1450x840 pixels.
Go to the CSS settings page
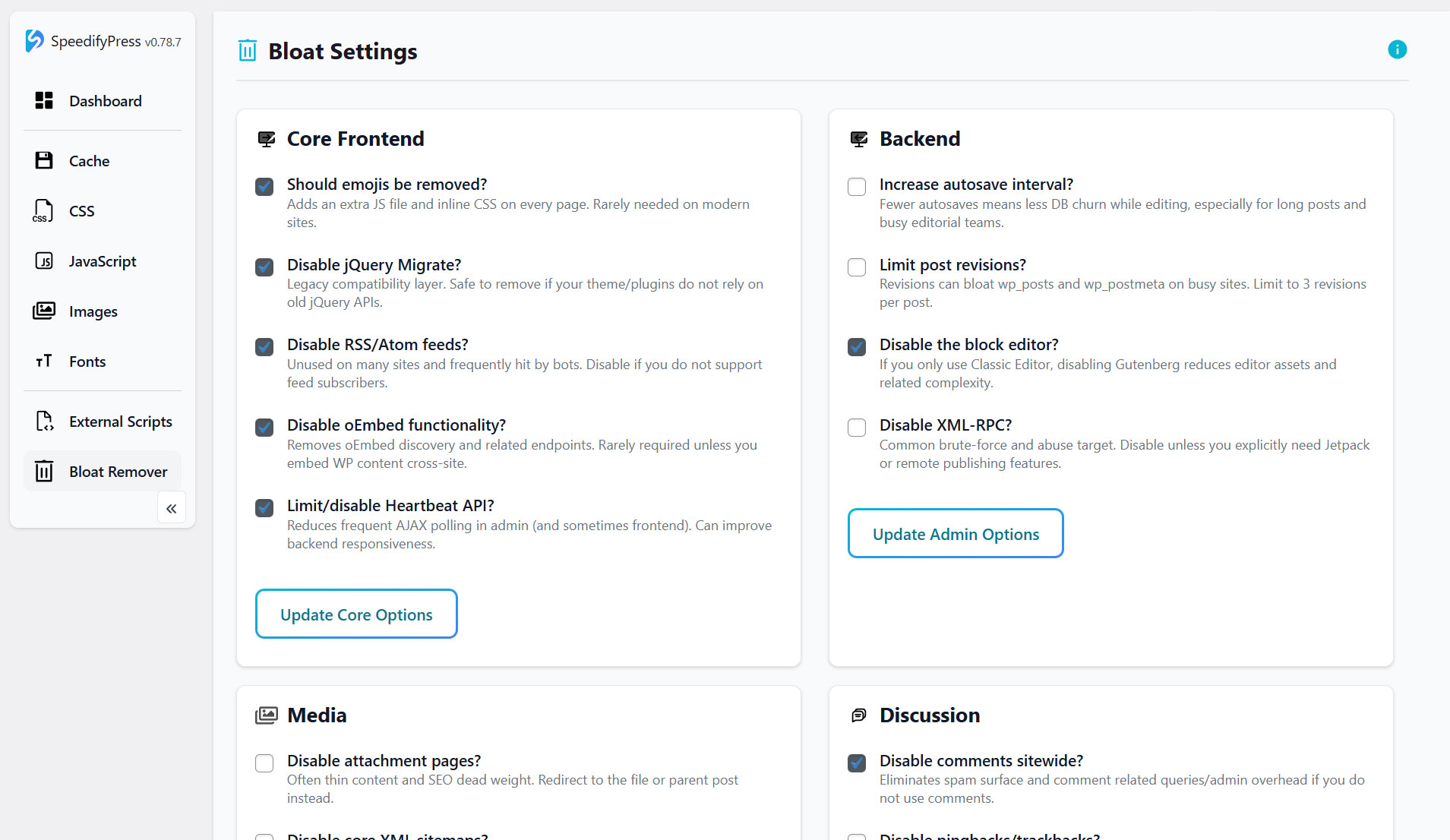point(103,210)
